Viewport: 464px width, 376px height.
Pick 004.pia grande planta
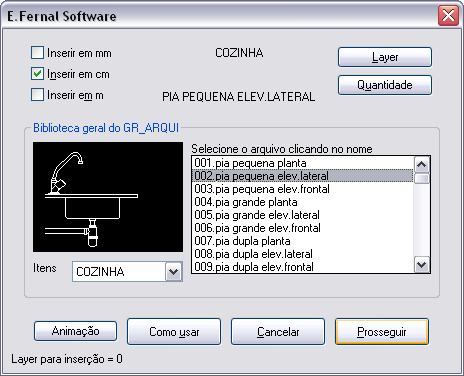coord(303,202)
